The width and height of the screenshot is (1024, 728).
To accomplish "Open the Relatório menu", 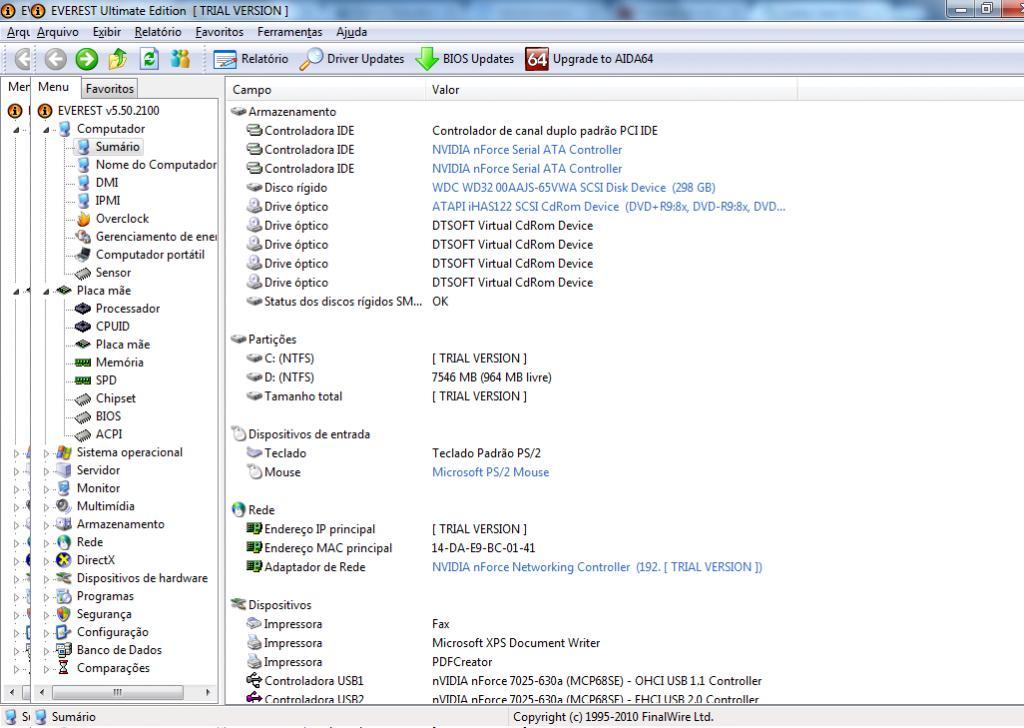I will point(158,32).
